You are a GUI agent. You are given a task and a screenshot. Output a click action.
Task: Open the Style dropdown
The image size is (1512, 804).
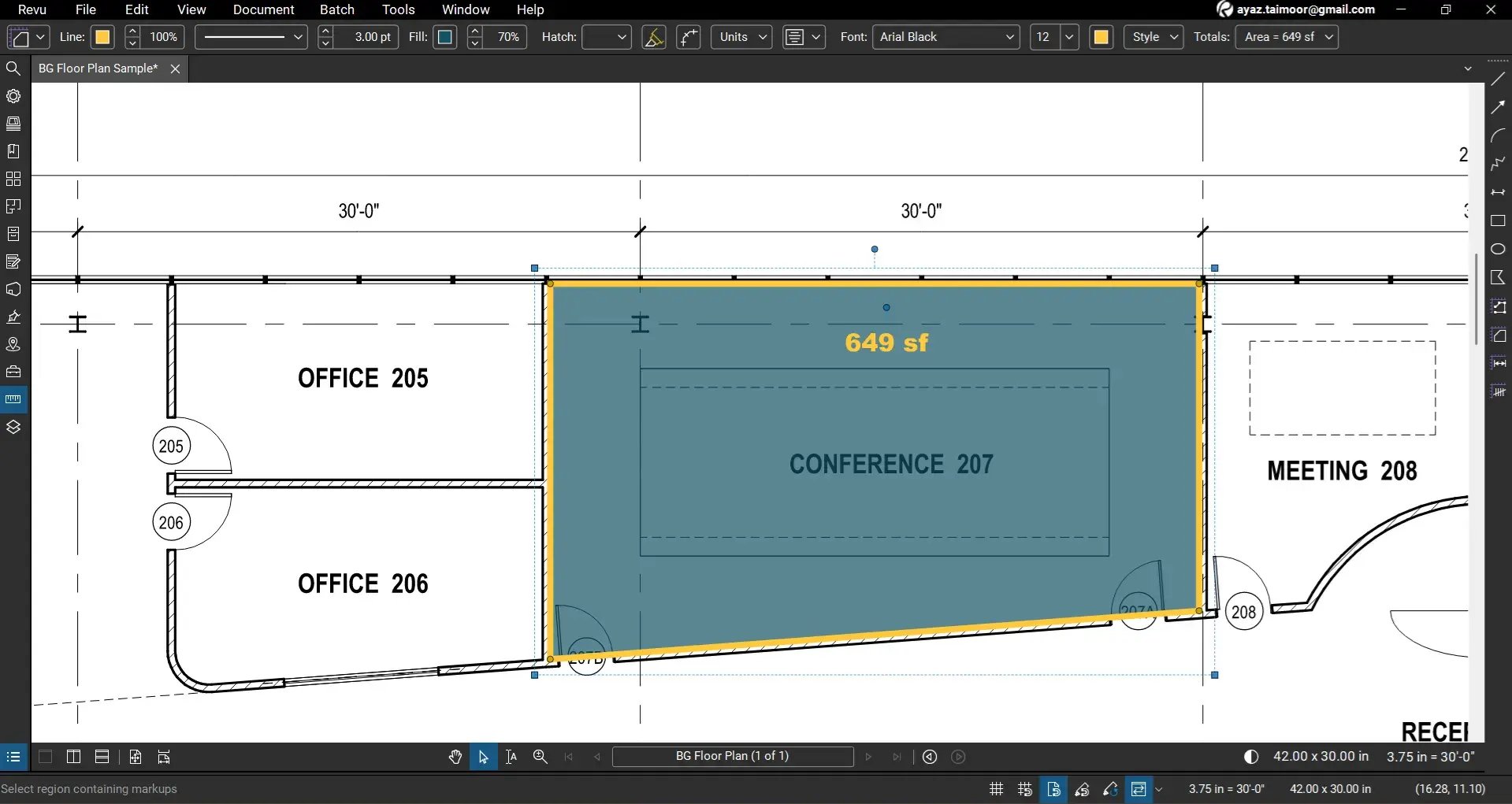click(1154, 37)
